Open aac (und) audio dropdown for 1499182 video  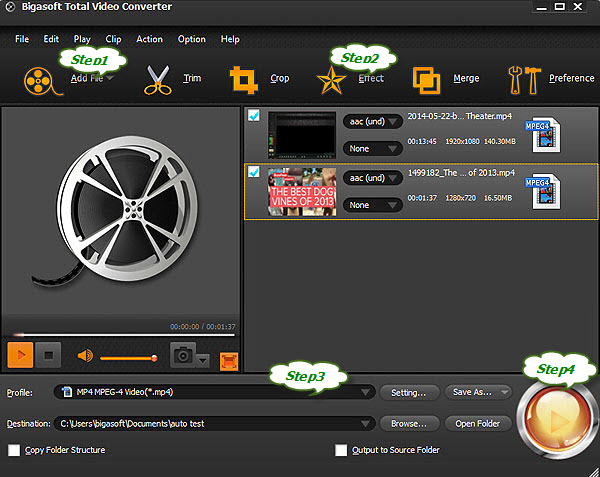pyautogui.click(x=373, y=178)
